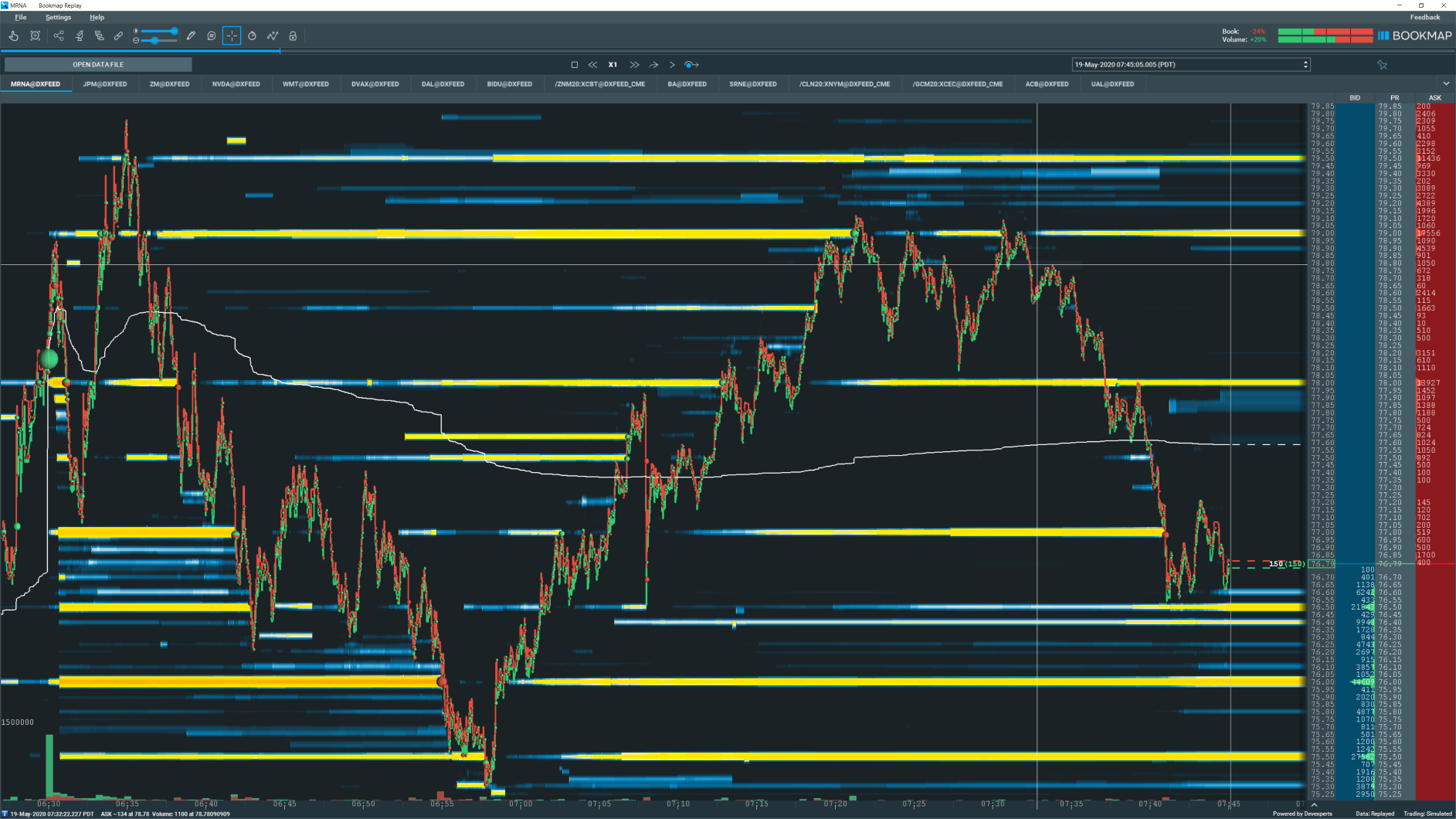Activate the zoom region tool
This screenshot has height=819, width=1456.
pyautogui.click(x=36, y=36)
